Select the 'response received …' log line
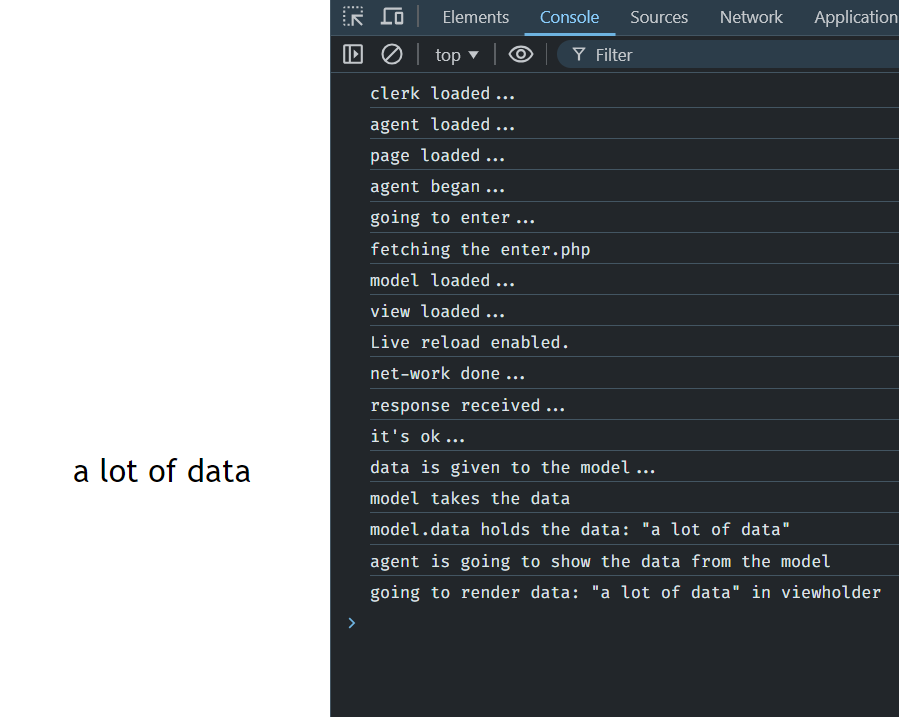Image resolution: width=899 pixels, height=717 pixels. (467, 405)
